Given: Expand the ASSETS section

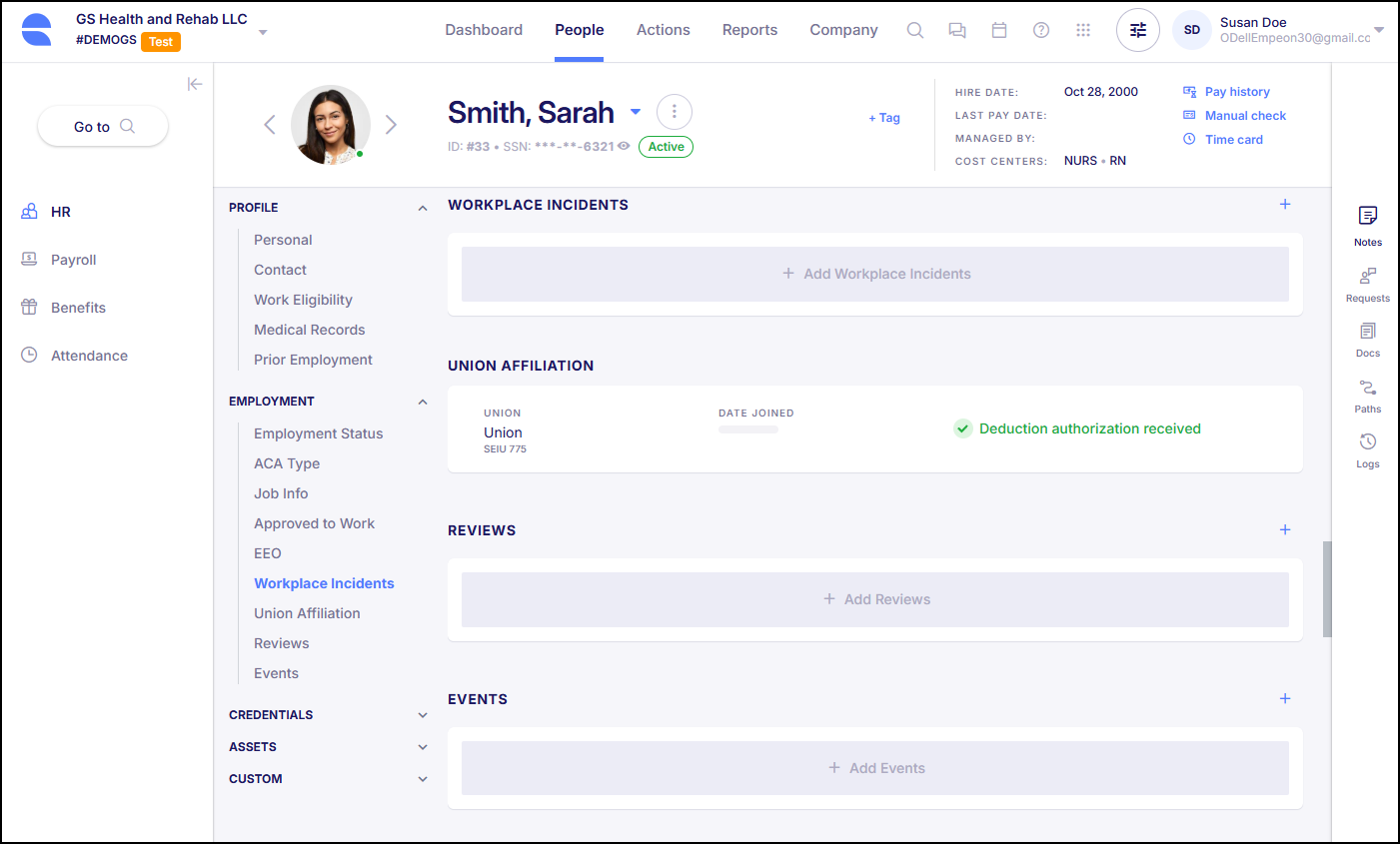Looking at the screenshot, I should (422, 746).
